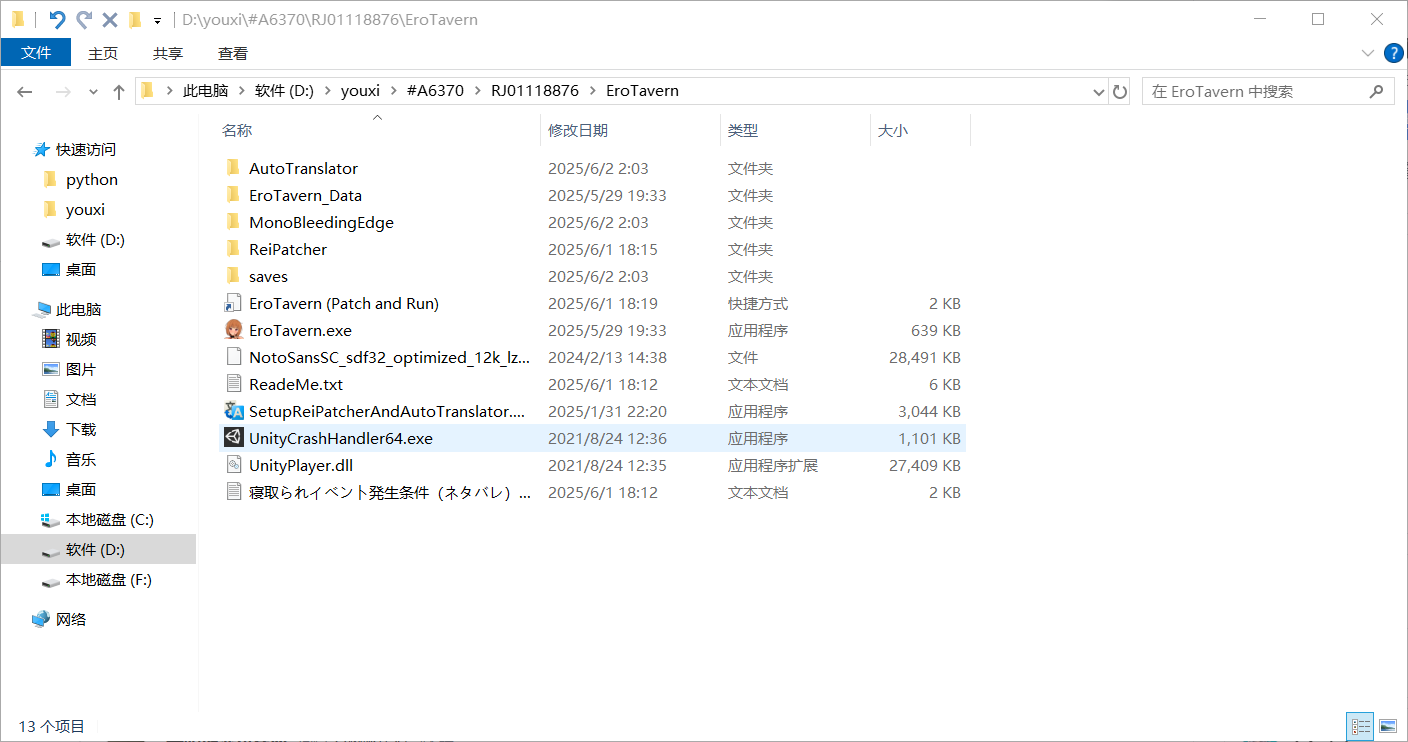Select 软件 (D:) under quick access
Image resolution: width=1408 pixels, height=742 pixels.
[95, 240]
